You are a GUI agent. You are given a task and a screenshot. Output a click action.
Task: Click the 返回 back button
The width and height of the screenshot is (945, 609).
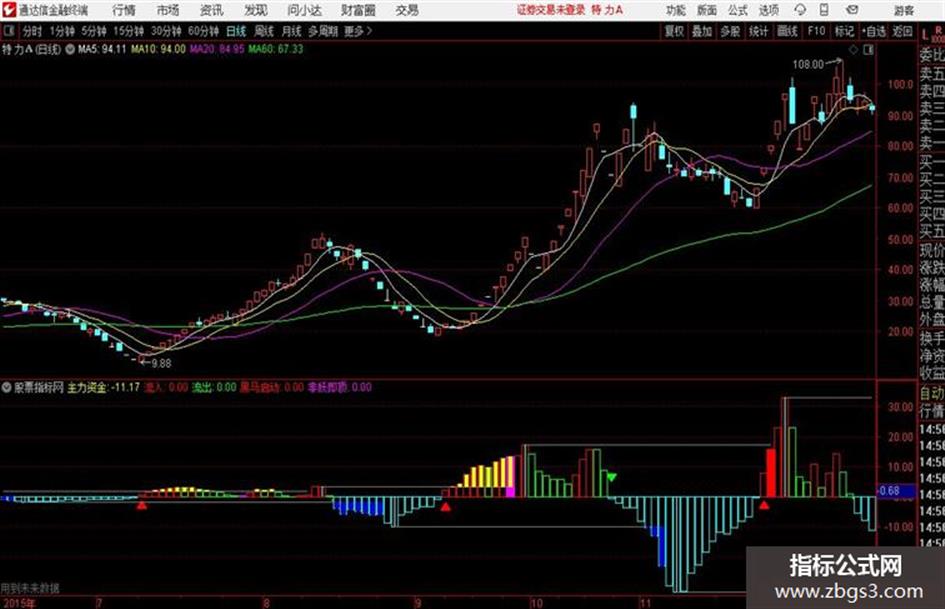(902, 31)
